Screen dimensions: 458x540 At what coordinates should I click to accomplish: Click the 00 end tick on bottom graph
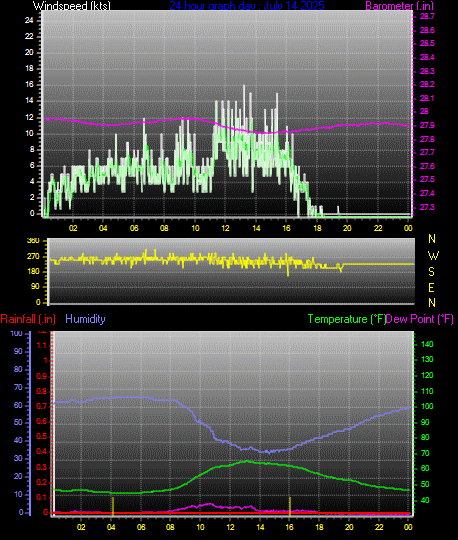[x=408, y=527]
